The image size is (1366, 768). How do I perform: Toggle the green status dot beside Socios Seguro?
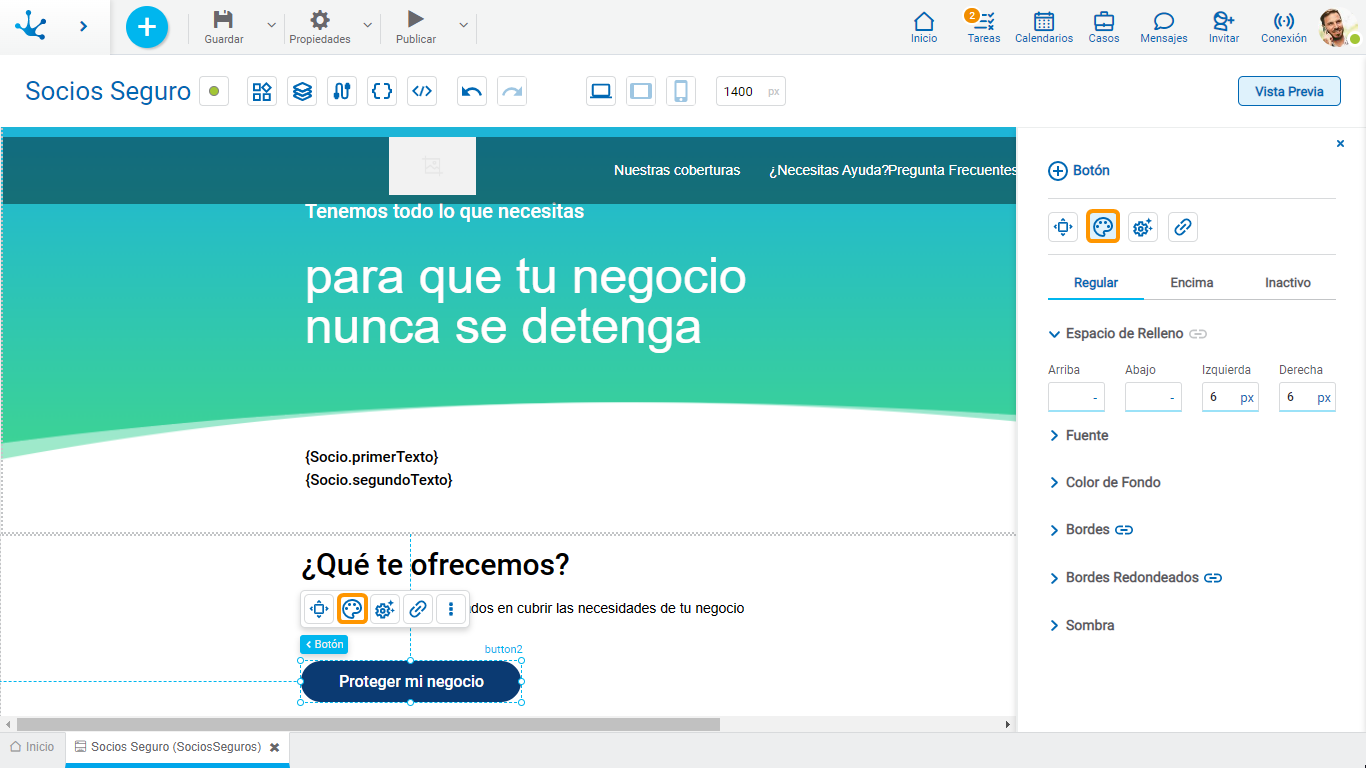[x=214, y=91]
